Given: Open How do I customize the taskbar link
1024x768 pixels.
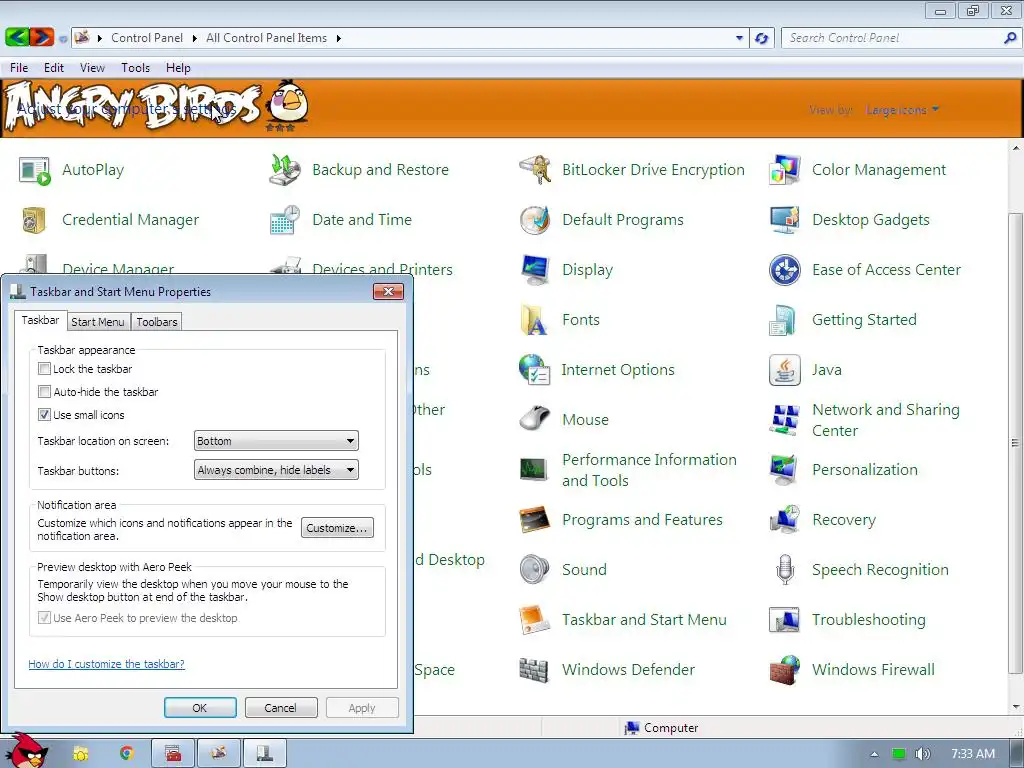Looking at the screenshot, I should (106, 664).
